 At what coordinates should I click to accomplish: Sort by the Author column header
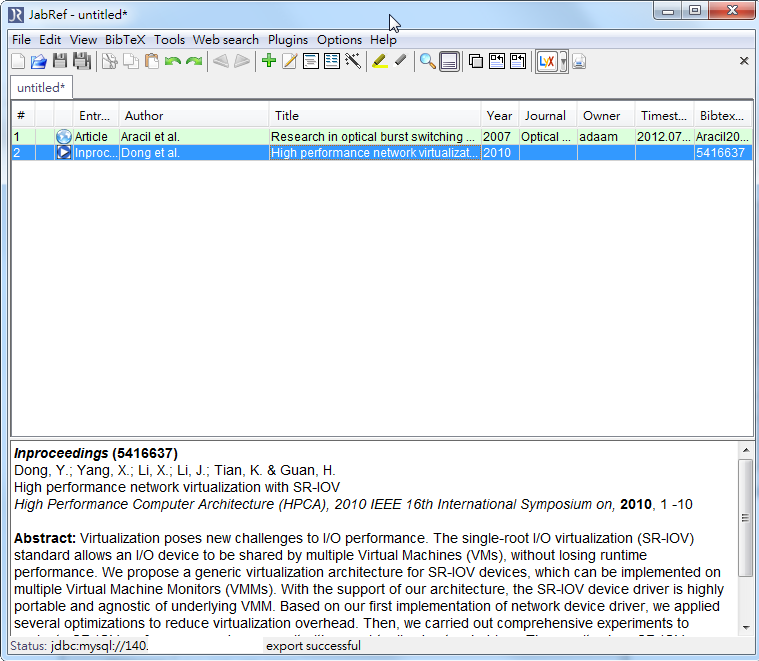(x=194, y=116)
